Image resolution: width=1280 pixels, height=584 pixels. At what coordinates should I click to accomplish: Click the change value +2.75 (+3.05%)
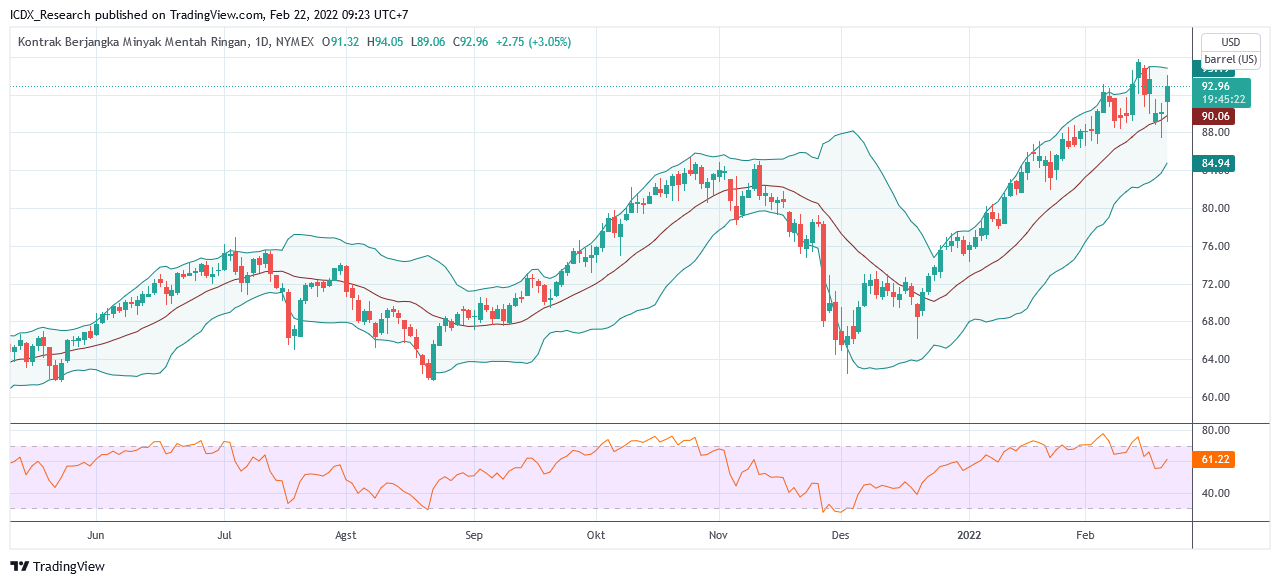click(533, 42)
